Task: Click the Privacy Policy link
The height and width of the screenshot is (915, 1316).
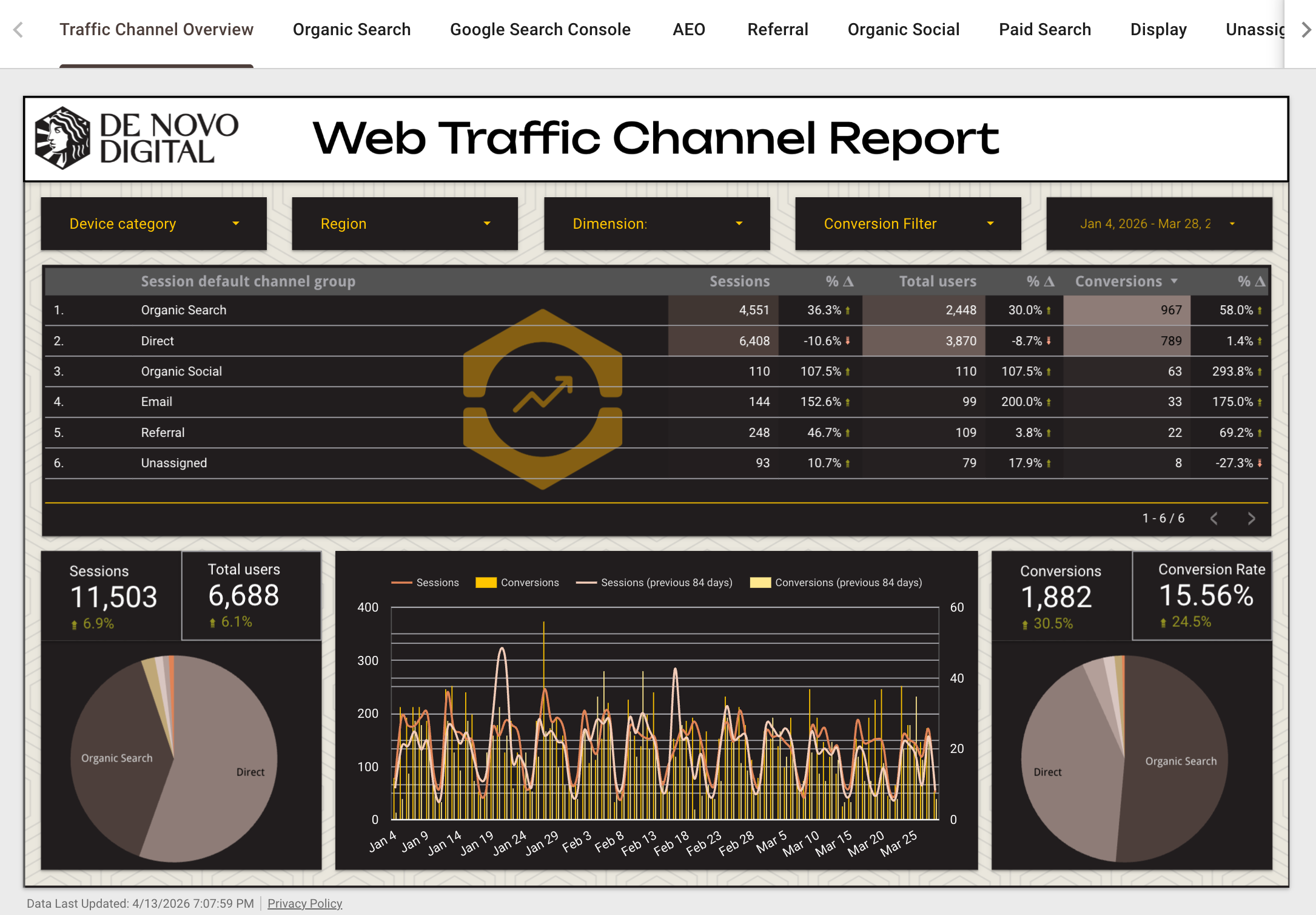Action: pyautogui.click(x=304, y=903)
